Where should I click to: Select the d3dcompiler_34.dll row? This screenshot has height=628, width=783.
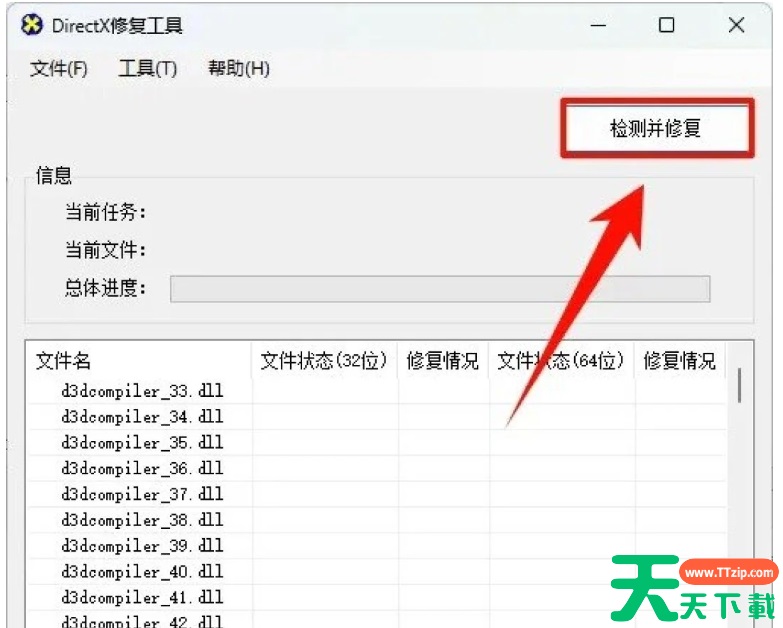coord(142,417)
